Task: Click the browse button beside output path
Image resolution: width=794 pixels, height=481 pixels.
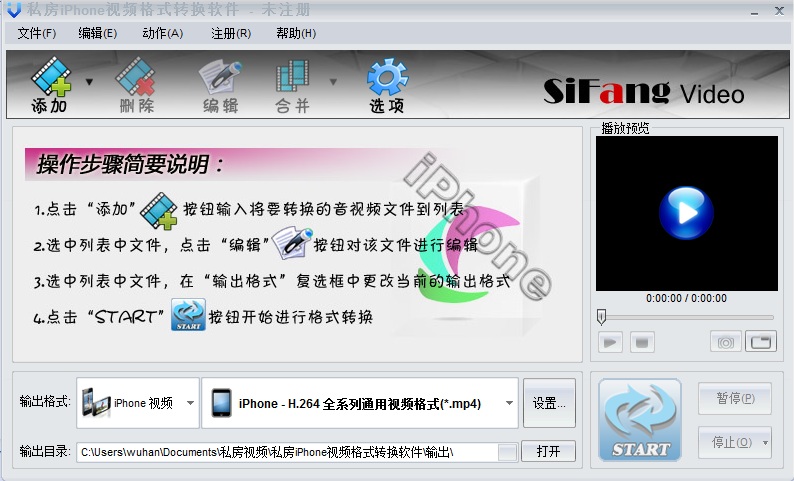Action: [x=507, y=452]
